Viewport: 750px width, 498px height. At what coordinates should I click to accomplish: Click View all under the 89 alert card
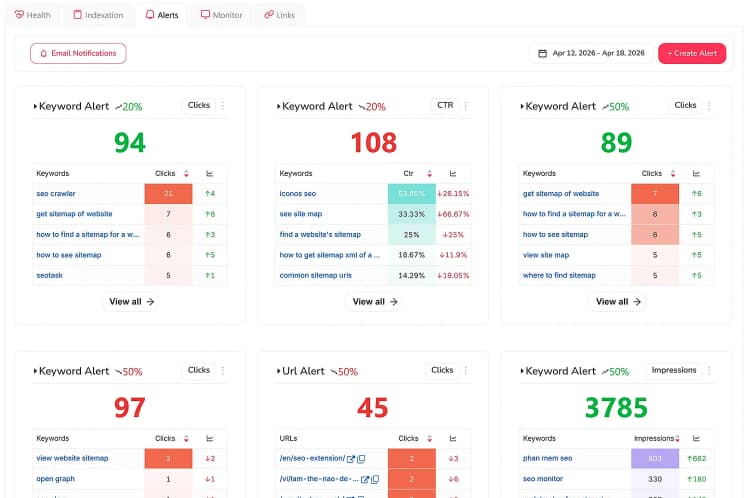tap(617, 302)
